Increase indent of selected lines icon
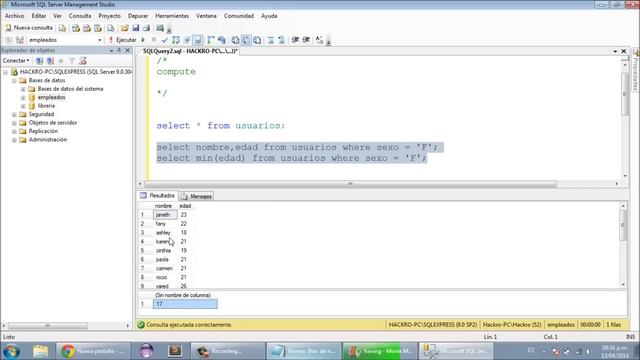Image resolution: width=640 pixels, height=360 pixels. coord(306,40)
